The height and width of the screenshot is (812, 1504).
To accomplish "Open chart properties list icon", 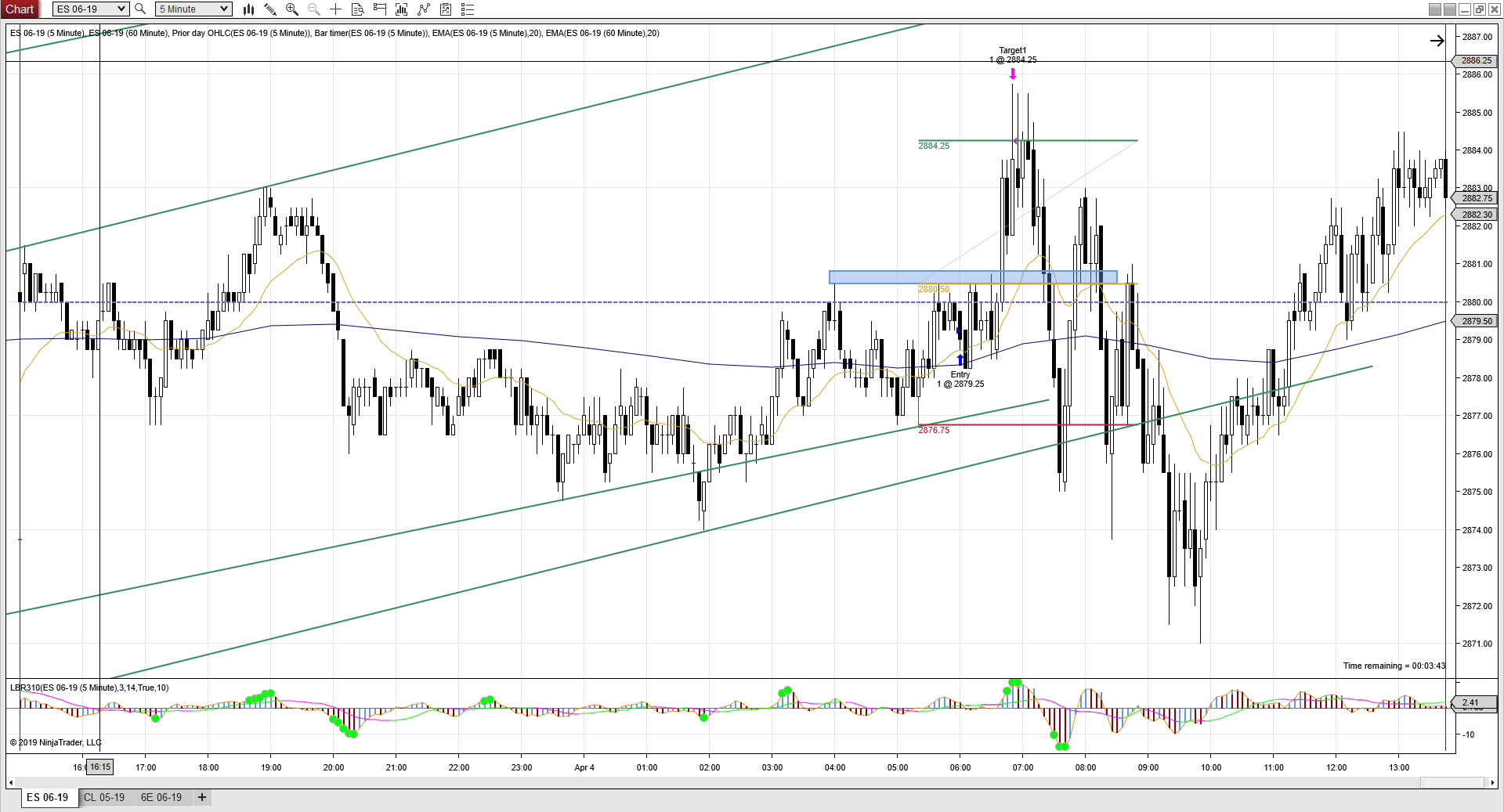I will tap(468, 9).
